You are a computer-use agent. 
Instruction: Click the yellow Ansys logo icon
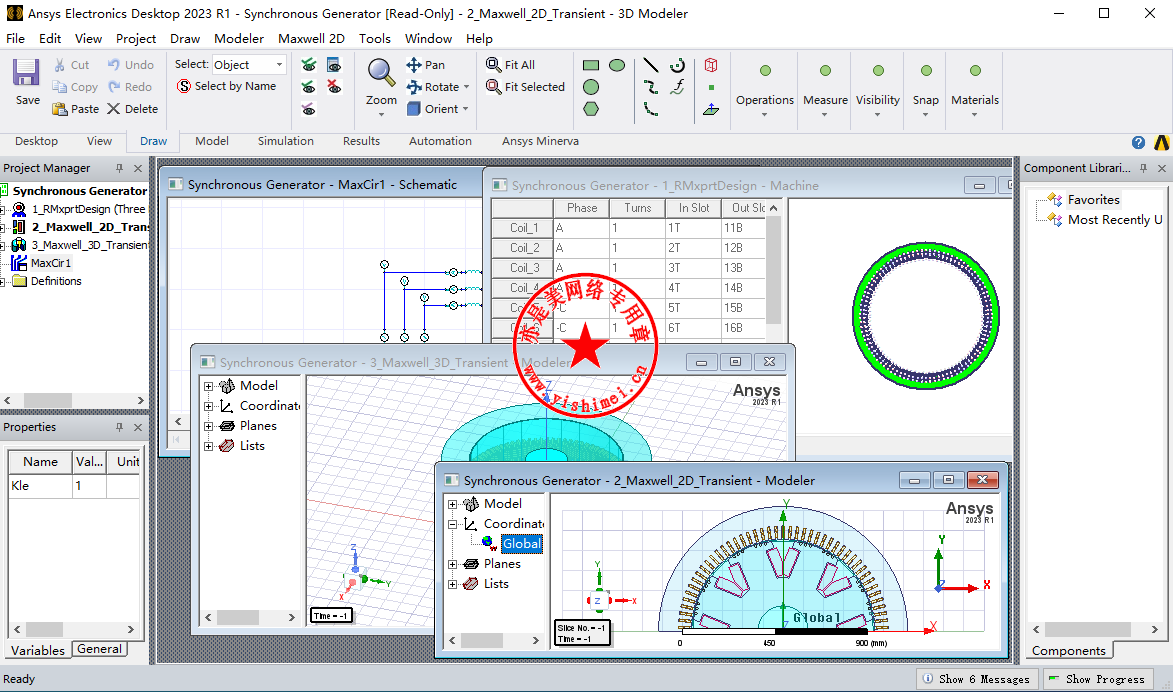click(x=1162, y=142)
